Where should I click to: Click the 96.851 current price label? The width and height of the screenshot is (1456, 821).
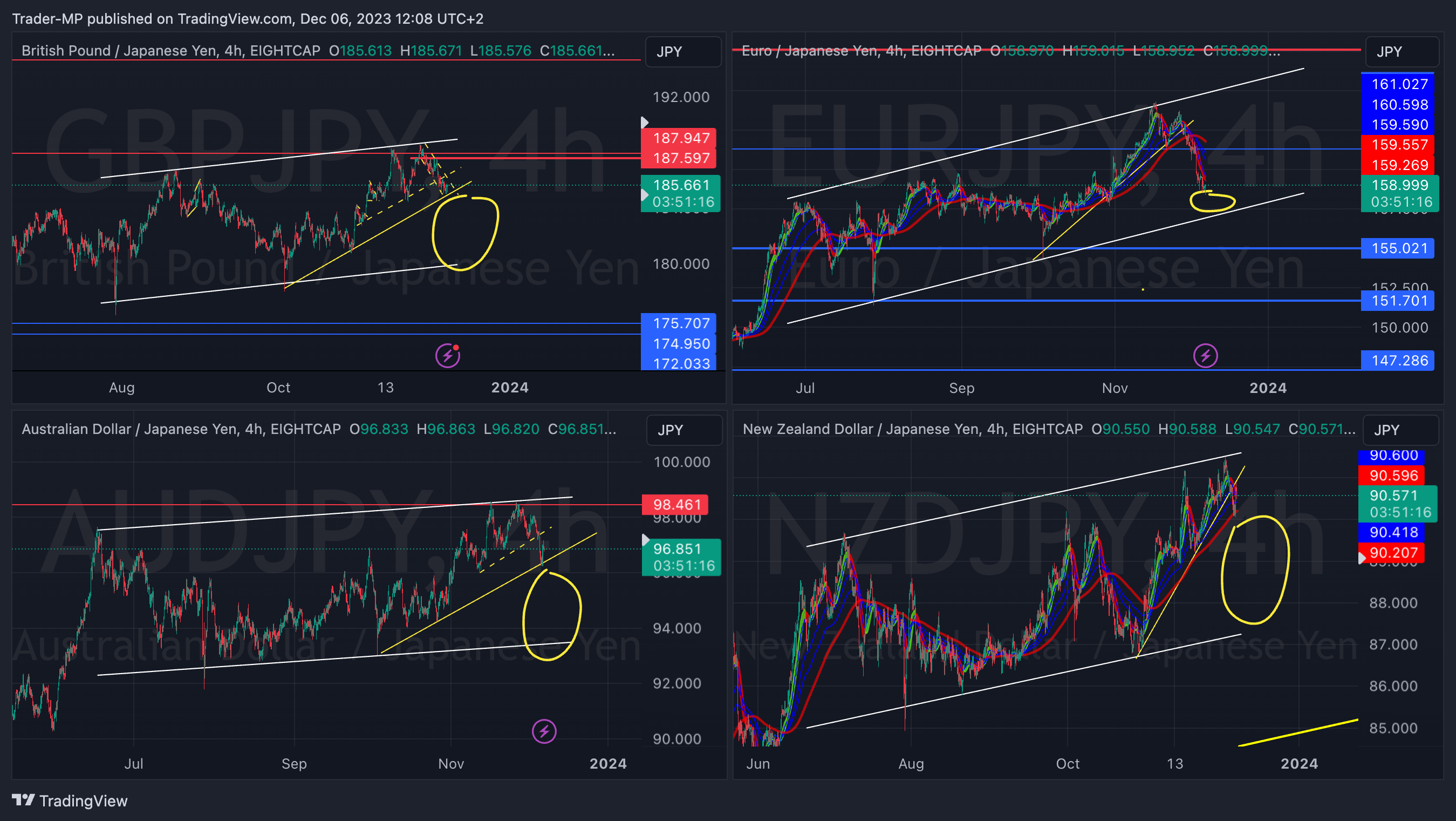click(681, 557)
